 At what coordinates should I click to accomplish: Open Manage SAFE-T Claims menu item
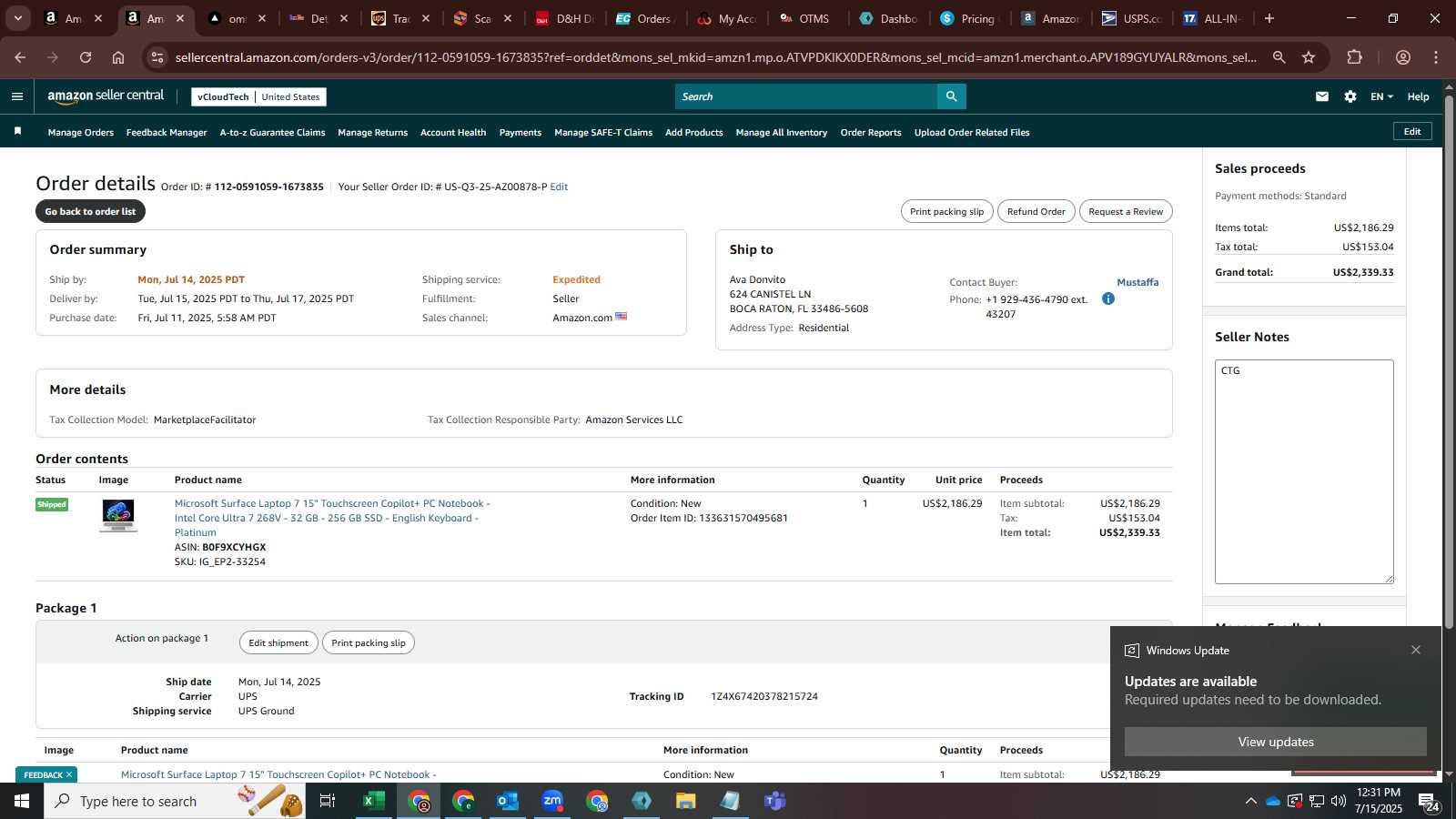click(x=603, y=133)
